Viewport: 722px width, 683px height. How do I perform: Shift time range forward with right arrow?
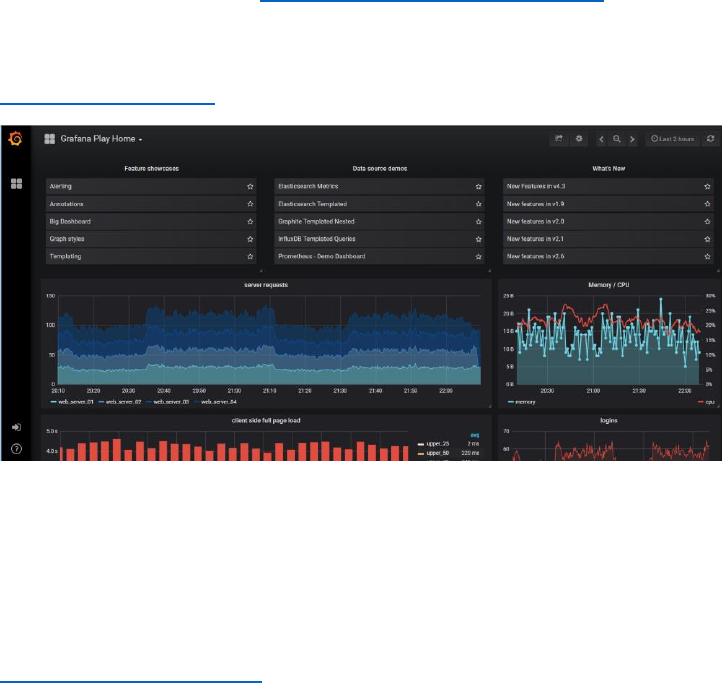(632, 139)
